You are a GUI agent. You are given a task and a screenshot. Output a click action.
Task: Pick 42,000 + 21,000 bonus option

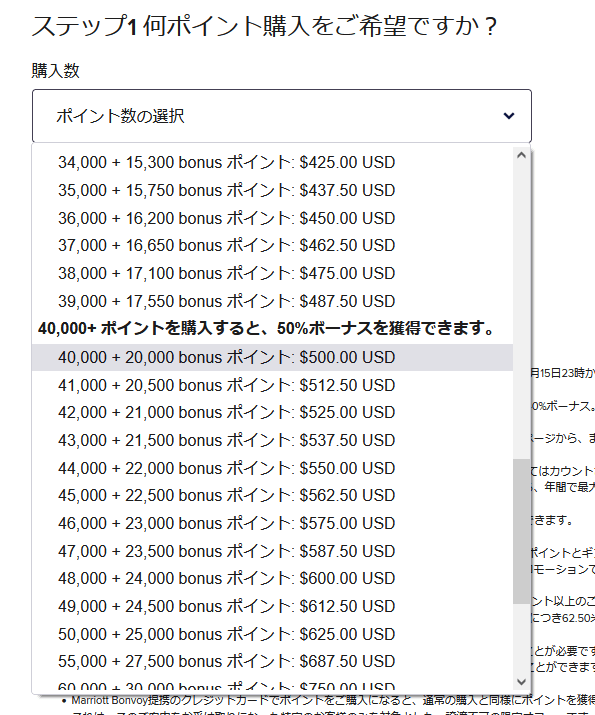[x=272, y=412]
